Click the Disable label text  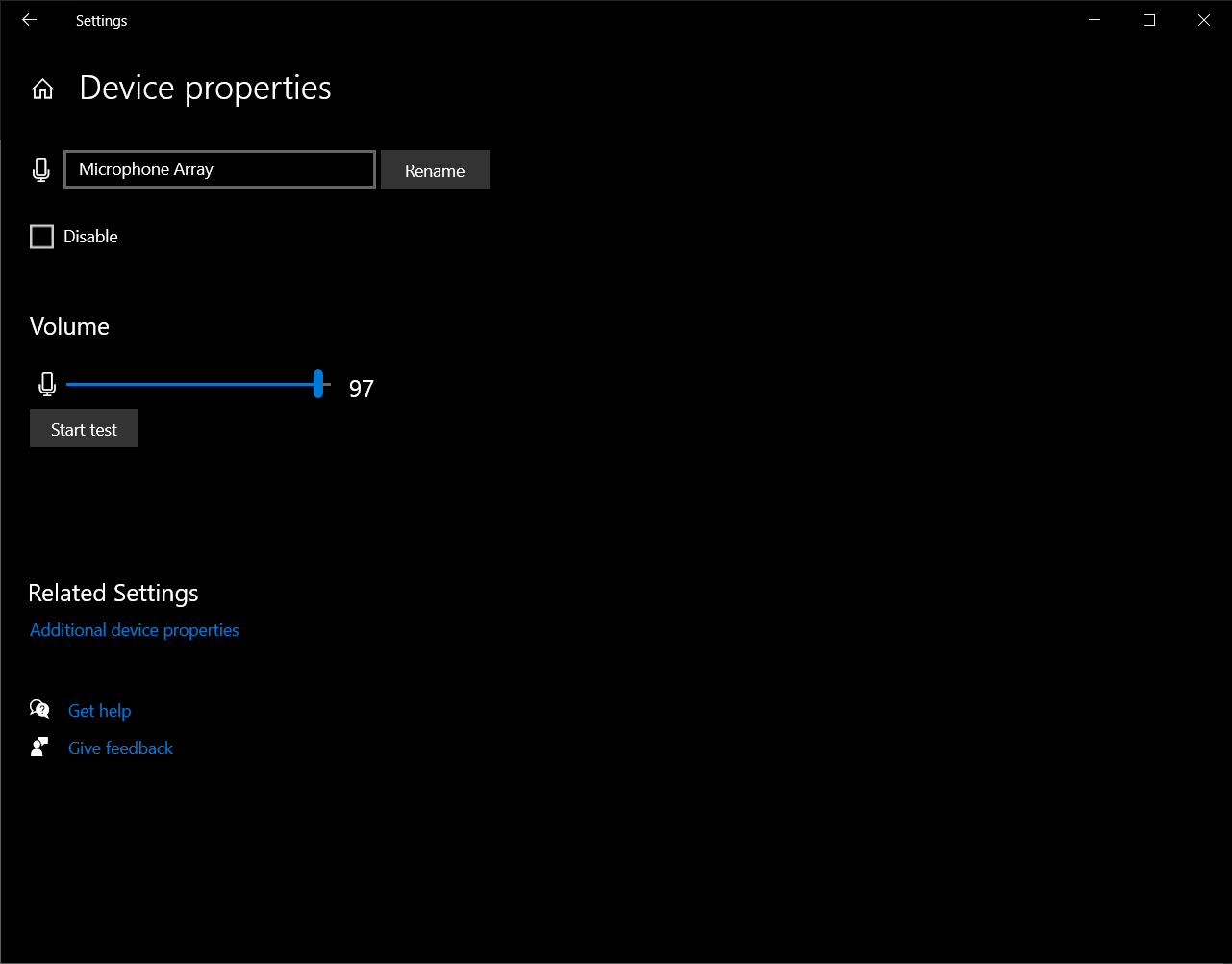[90, 237]
